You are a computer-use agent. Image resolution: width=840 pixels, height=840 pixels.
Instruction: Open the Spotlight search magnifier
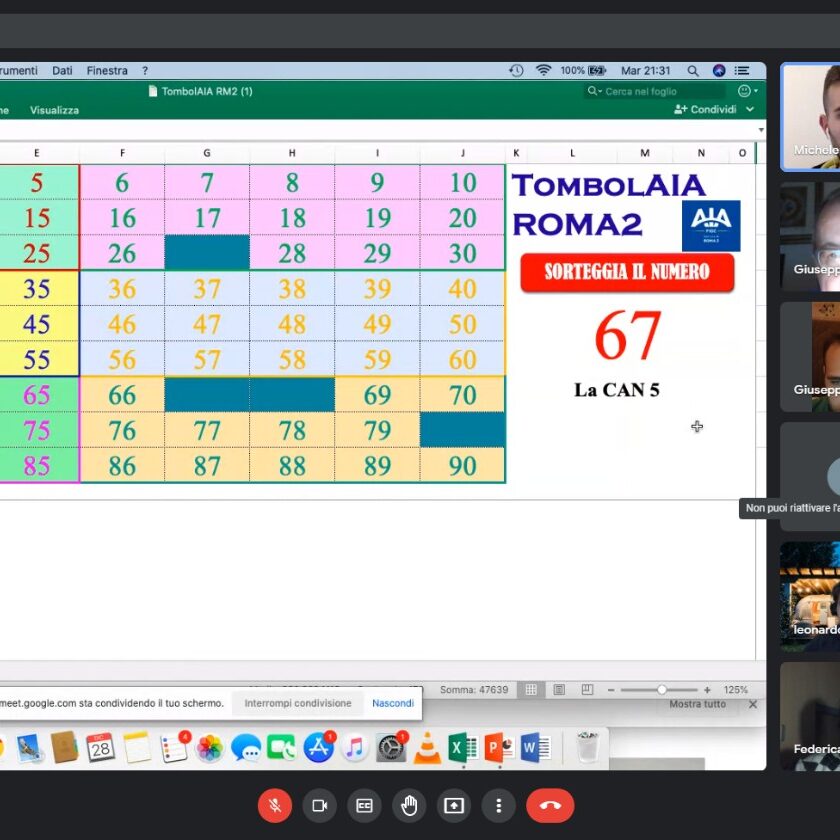692,71
